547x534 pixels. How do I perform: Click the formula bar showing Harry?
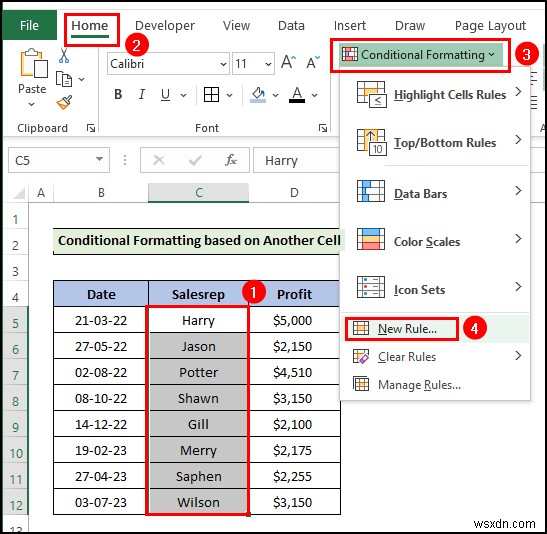click(297, 160)
